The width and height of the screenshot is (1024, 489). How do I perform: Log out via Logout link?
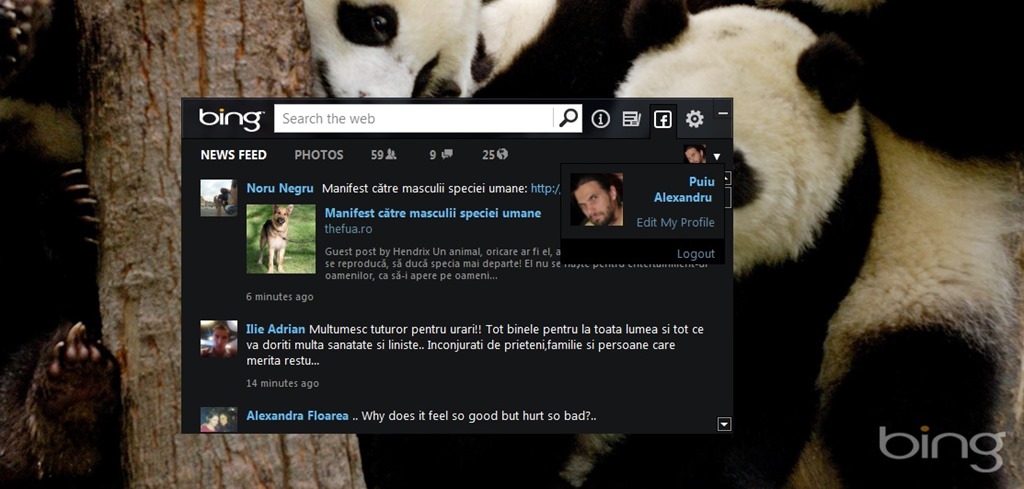tap(695, 254)
